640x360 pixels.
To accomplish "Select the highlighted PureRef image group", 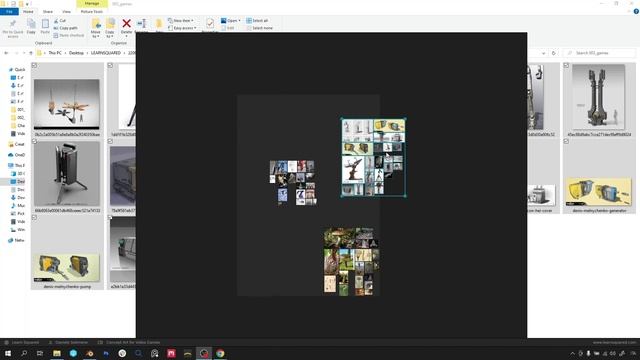I will 373,158.
